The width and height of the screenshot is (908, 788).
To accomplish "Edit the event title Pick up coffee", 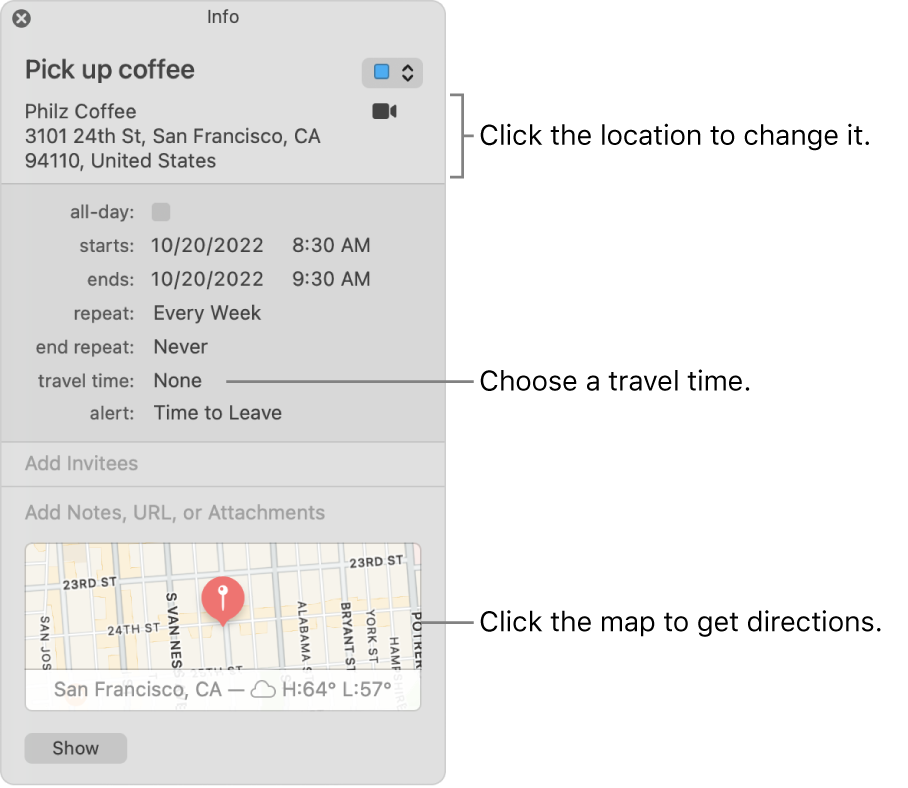I will pyautogui.click(x=110, y=70).
